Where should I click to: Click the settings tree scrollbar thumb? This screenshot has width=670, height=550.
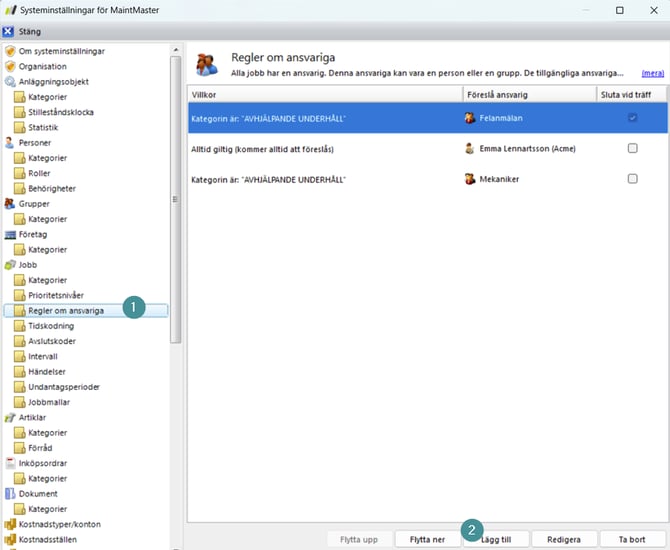point(176,200)
